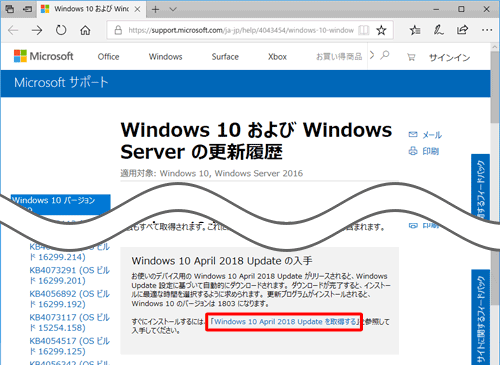Open site search magnifier icon
Viewport: 500px width, 365px height.
point(385,55)
